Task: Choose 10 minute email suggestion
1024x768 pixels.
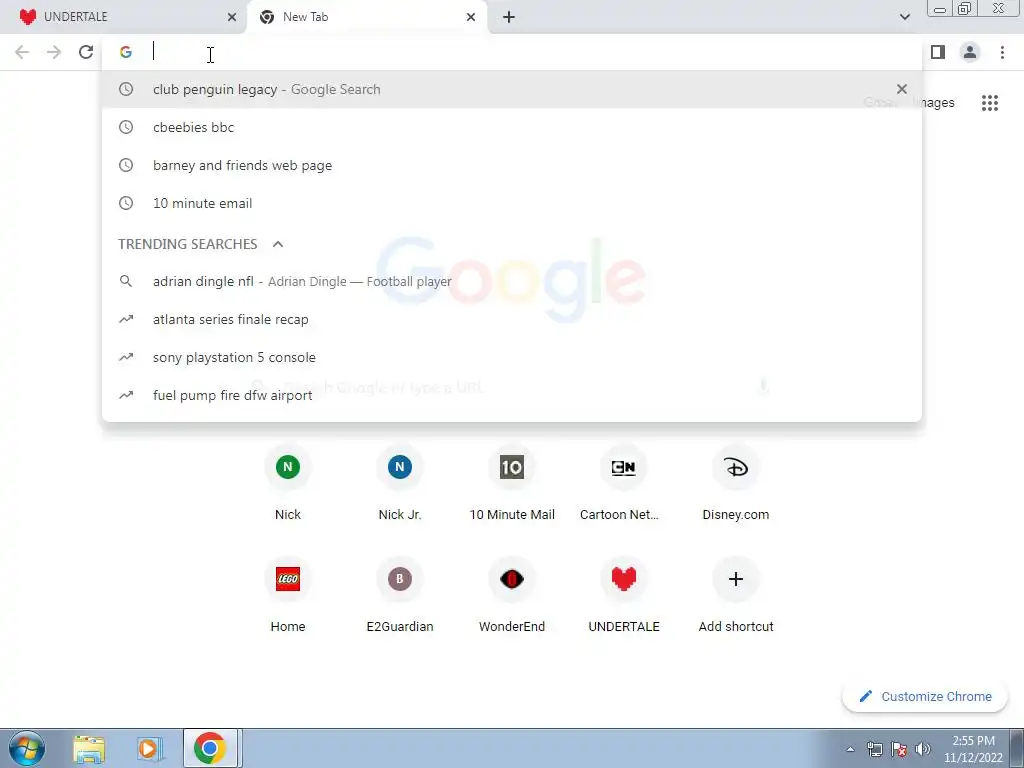Action: click(x=511, y=203)
